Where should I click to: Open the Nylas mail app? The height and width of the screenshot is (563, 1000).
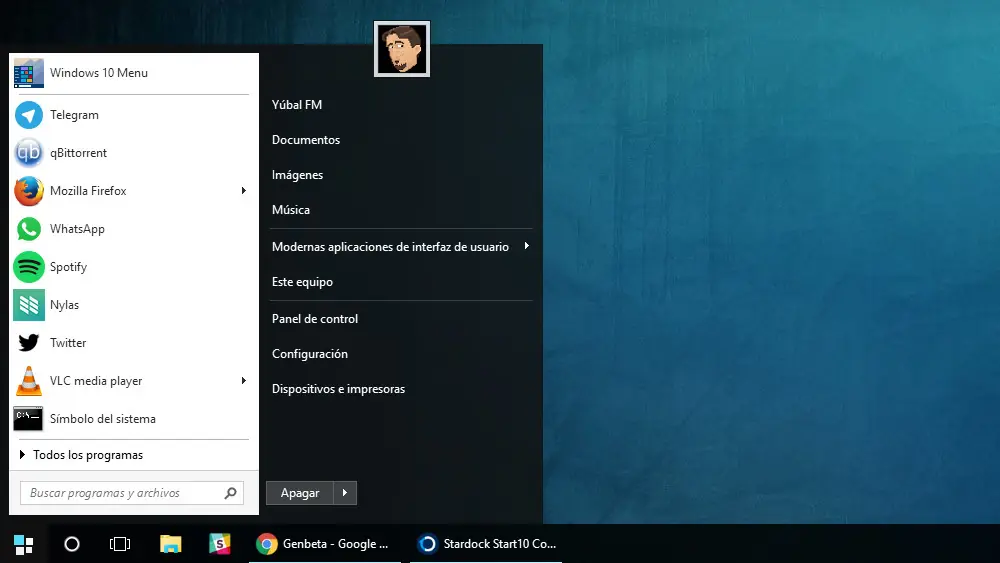point(134,305)
